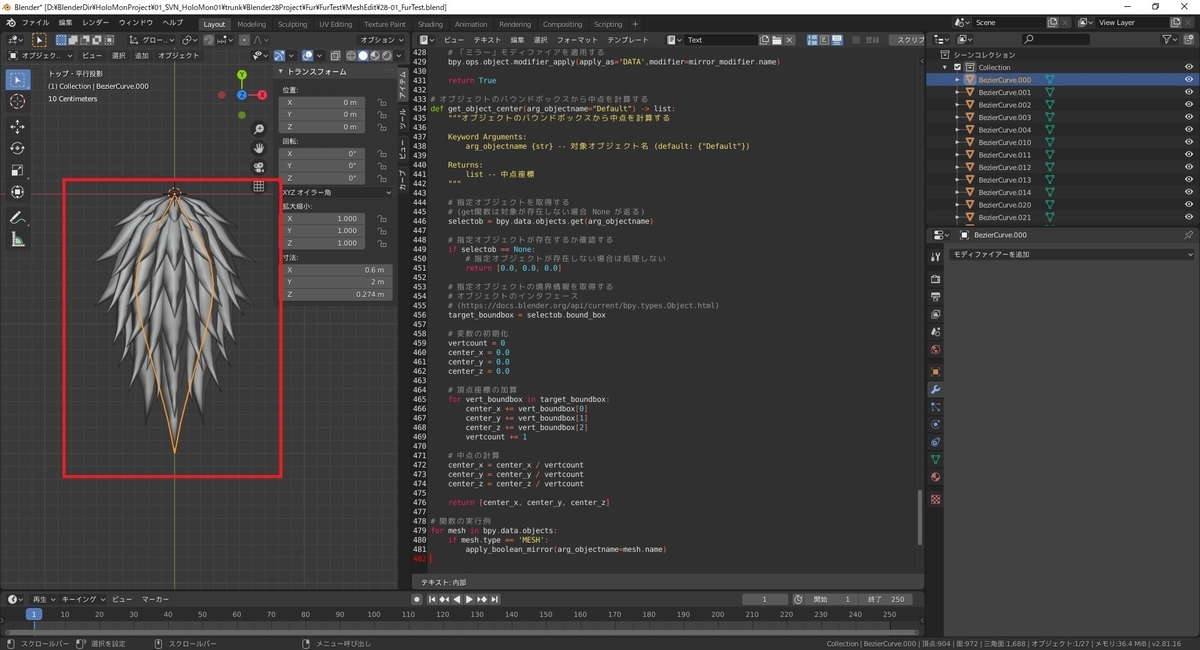Select the Measure tool
This screenshot has height=650, width=1200.
pyautogui.click(x=18, y=239)
